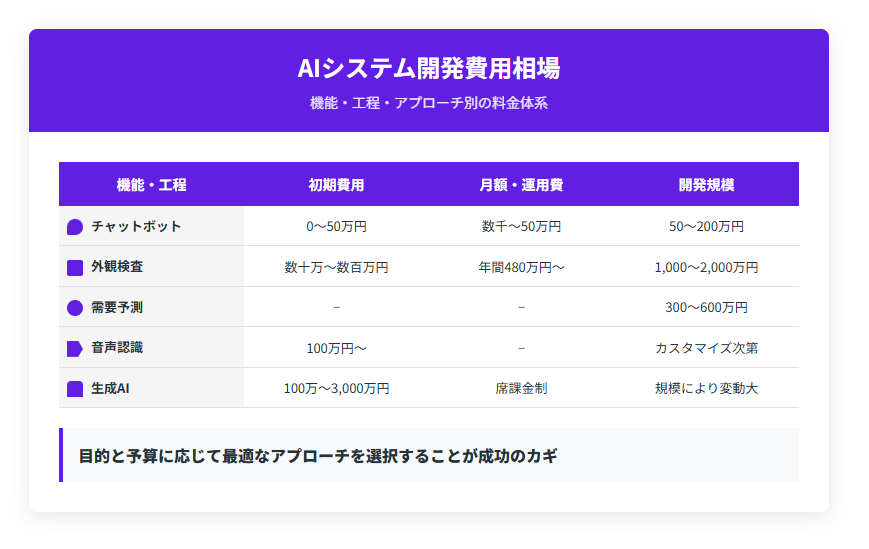Click the 100万〜3,000万円 cell
This screenshot has width=869, height=549.
point(336,389)
